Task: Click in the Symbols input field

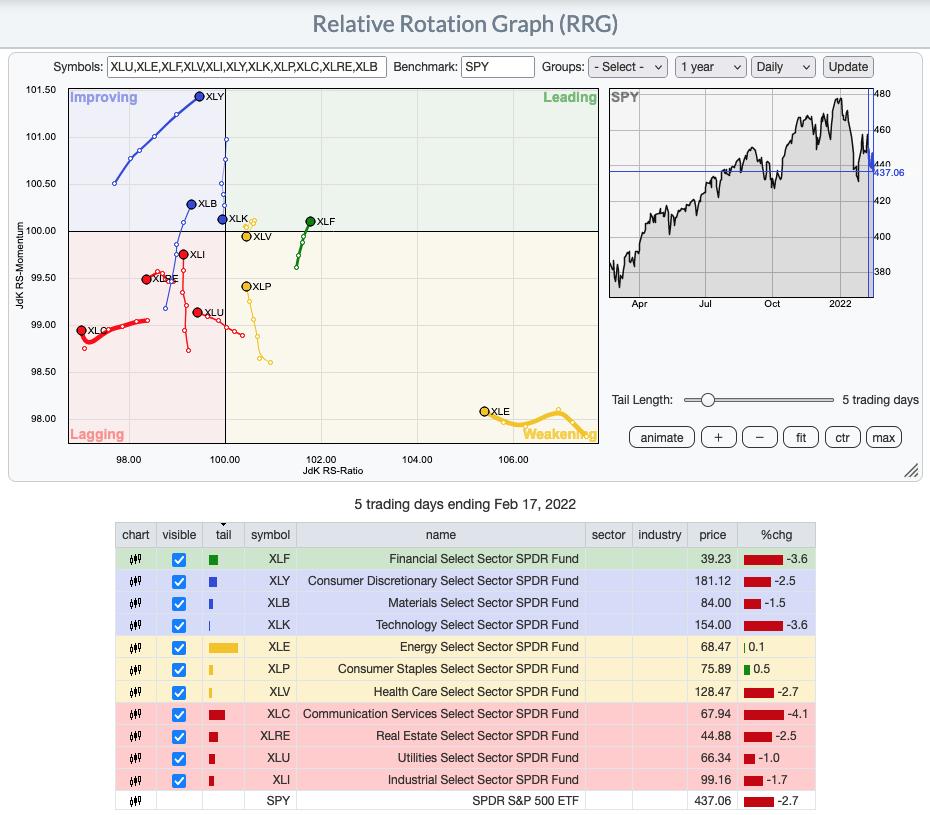Action: coord(247,67)
